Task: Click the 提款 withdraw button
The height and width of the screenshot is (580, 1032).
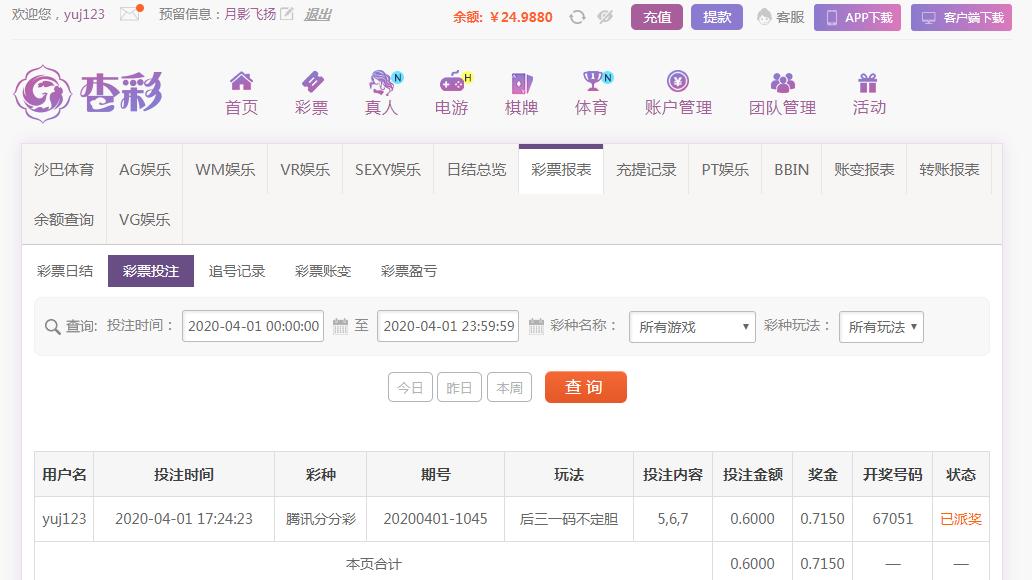Action: coord(717,17)
